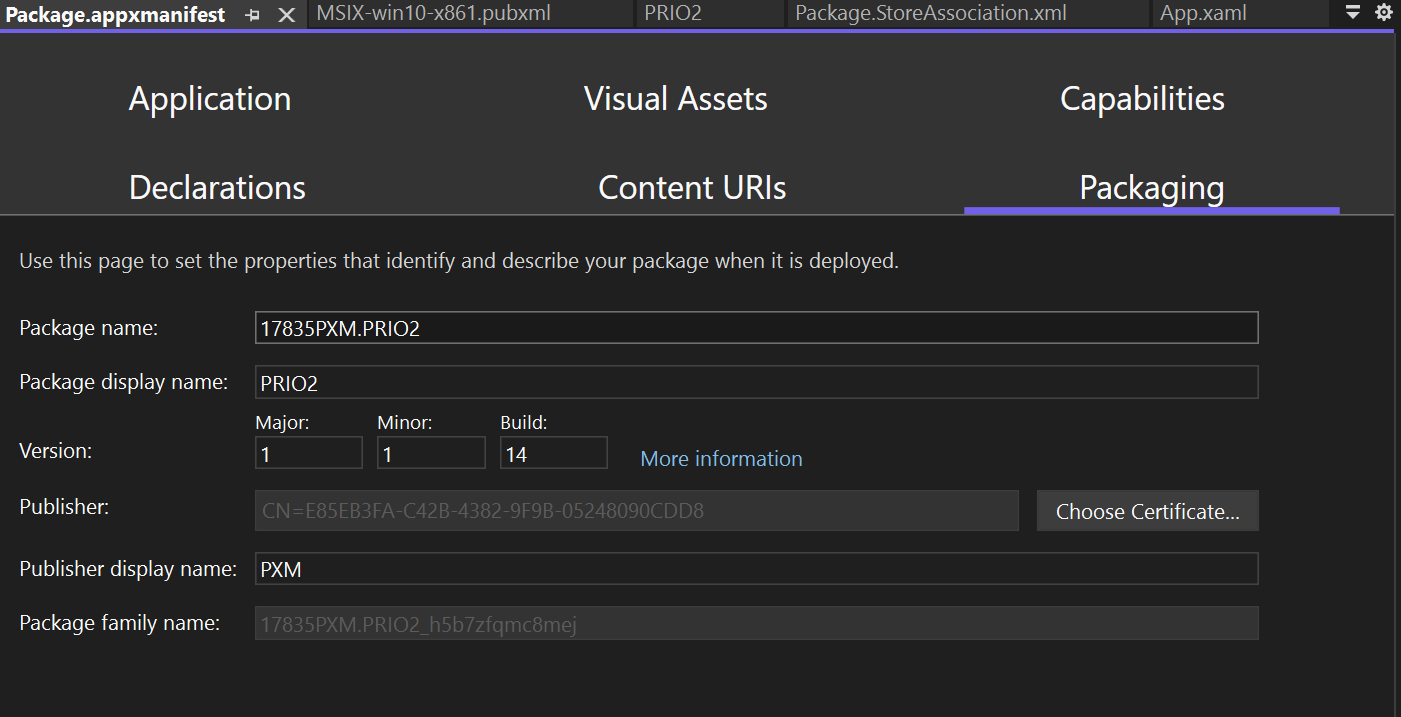Select the Capabilities section

(x=1142, y=99)
